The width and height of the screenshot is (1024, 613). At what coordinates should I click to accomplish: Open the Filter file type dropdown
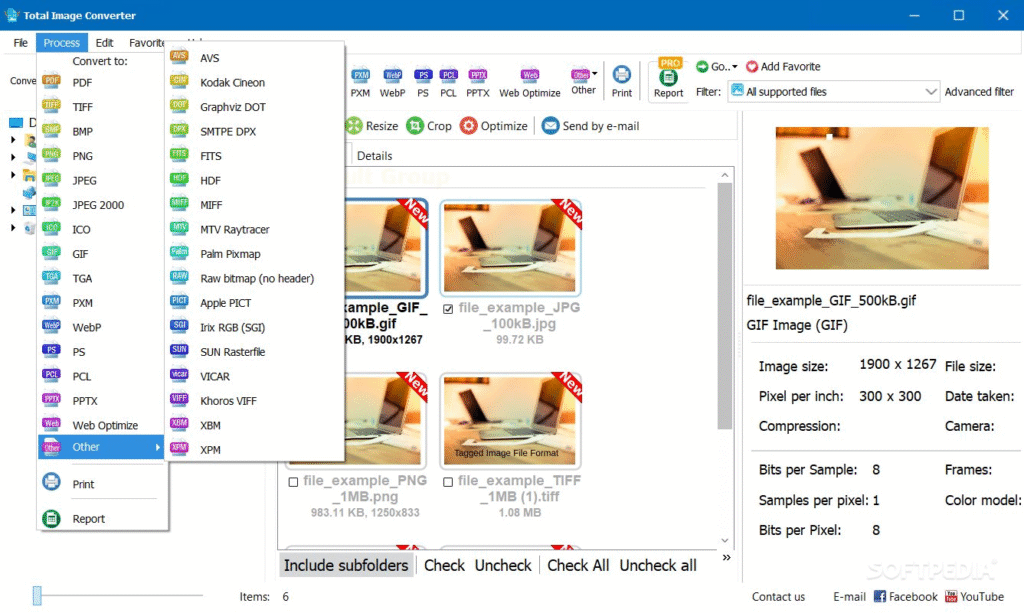930,92
